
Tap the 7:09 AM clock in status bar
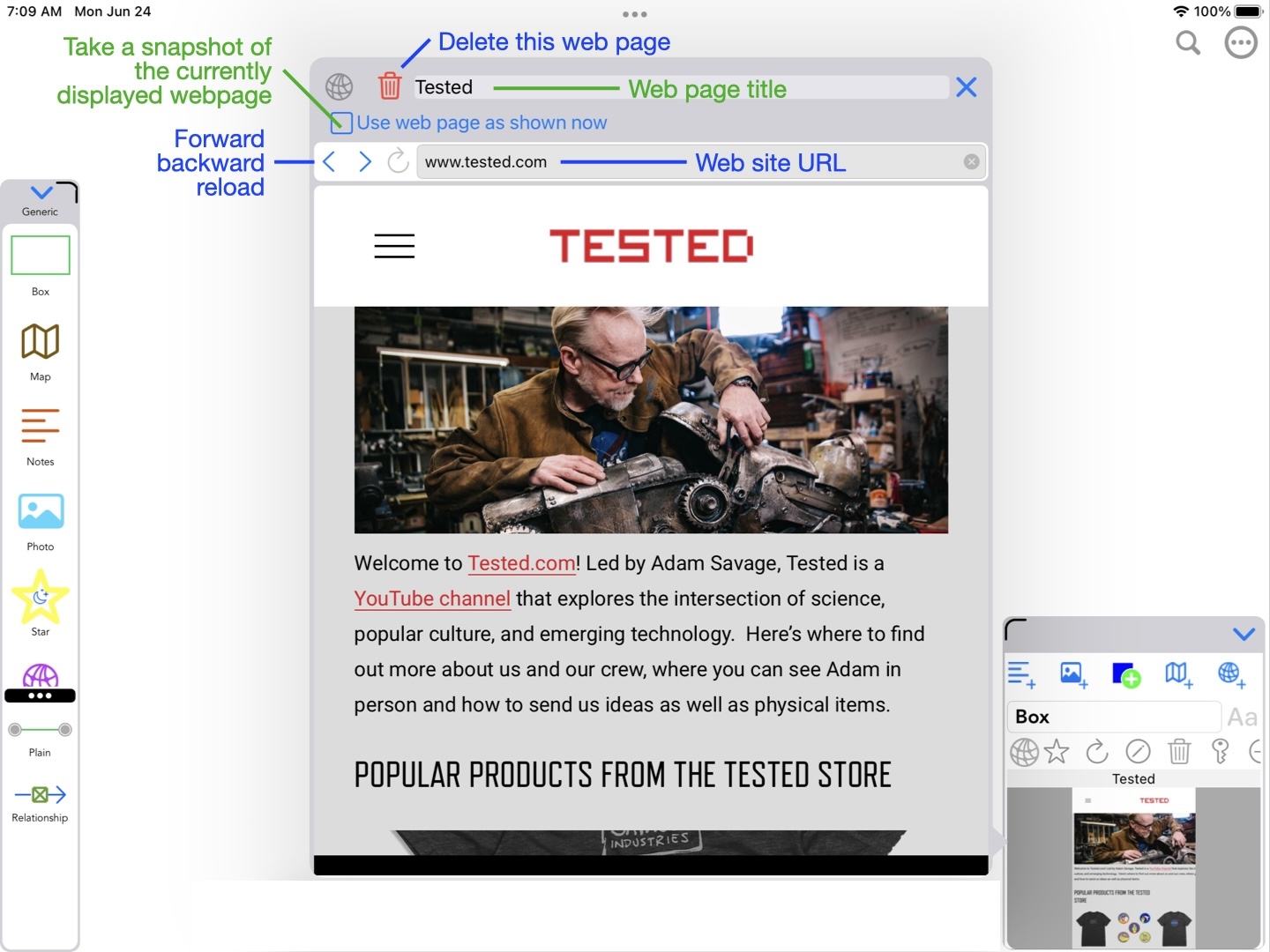pos(34,11)
